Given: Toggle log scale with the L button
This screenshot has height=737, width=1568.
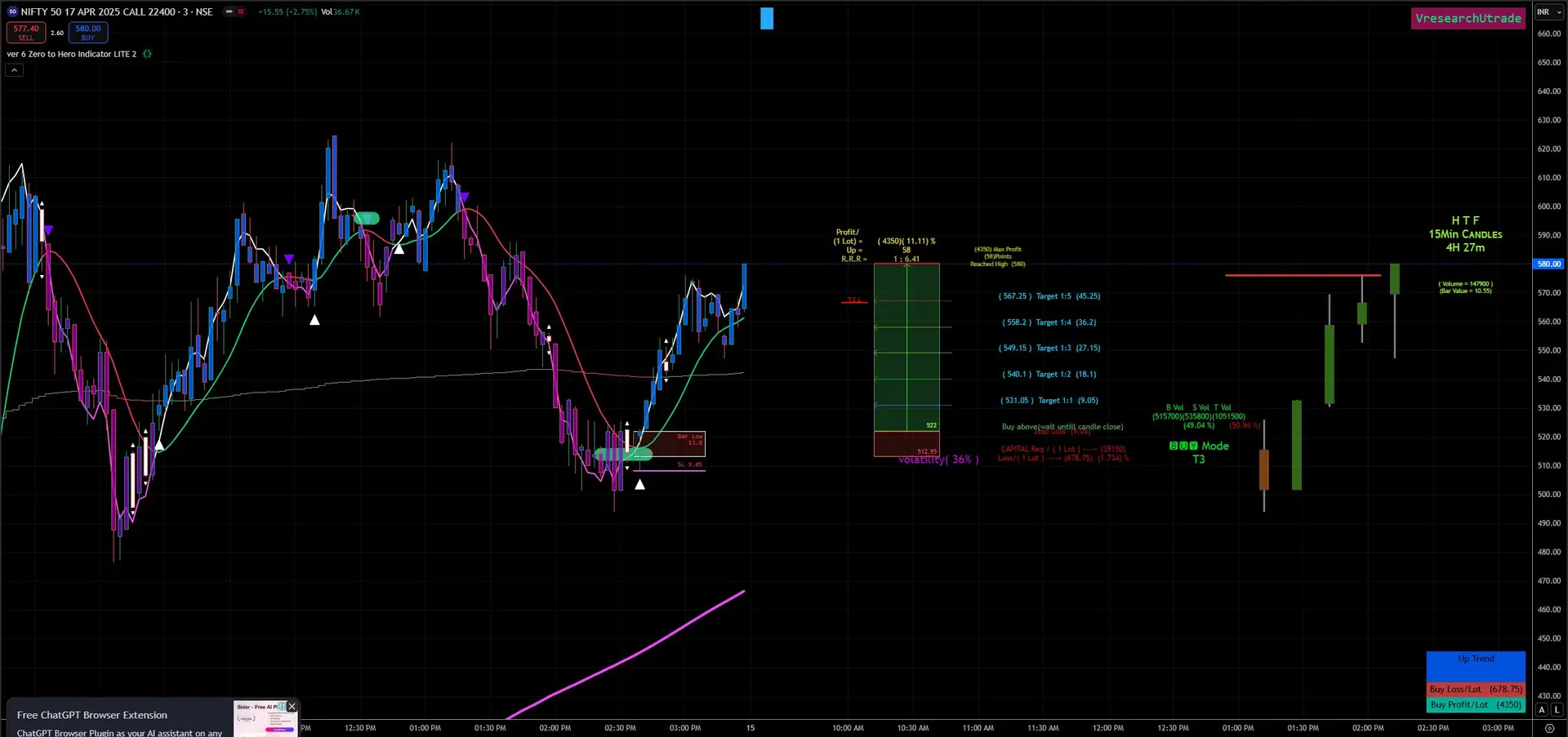Looking at the screenshot, I should [1557, 710].
